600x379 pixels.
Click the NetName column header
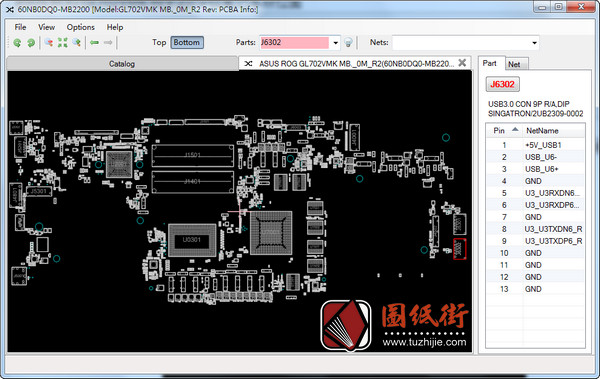pyautogui.click(x=553, y=131)
